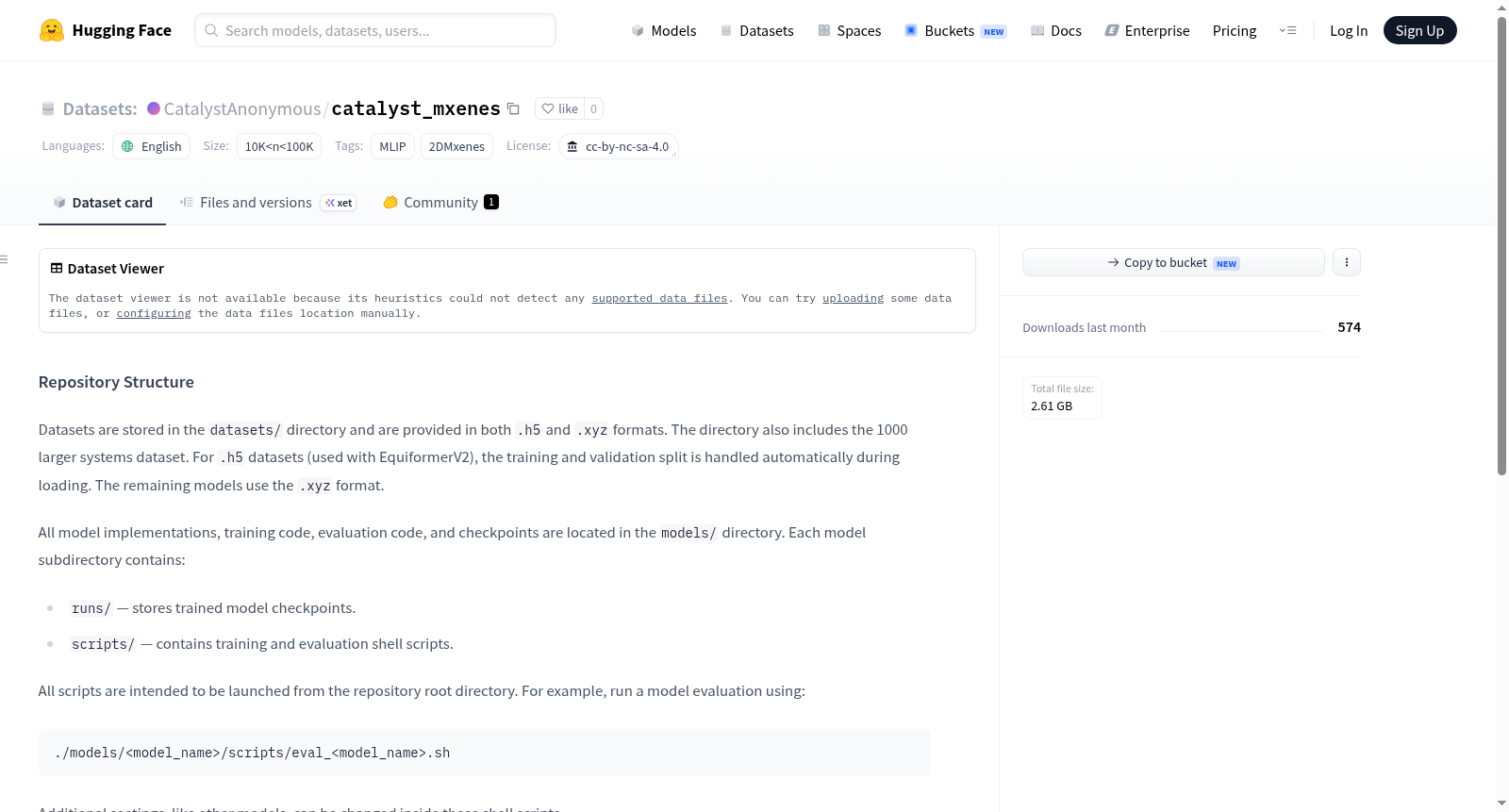Click the gray dataset icon beside 'Datasets:'
Screen dimensions: 1509x812
tap(48, 109)
